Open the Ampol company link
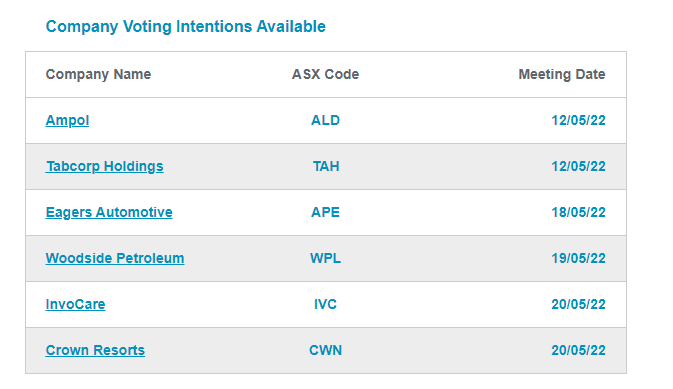 pyautogui.click(x=67, y=120)
